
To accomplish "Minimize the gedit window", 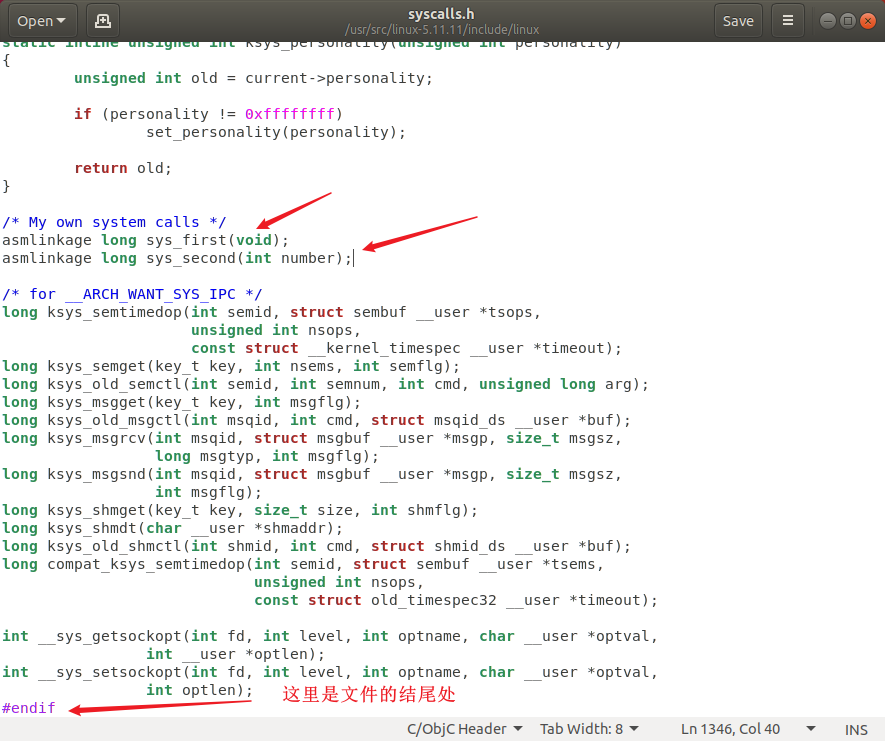I will [827, 21].
